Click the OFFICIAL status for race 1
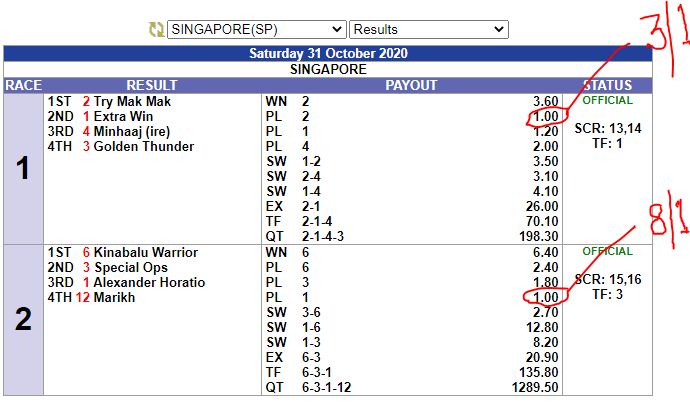Viewport: 690px width, 402px height. point(607,101)
